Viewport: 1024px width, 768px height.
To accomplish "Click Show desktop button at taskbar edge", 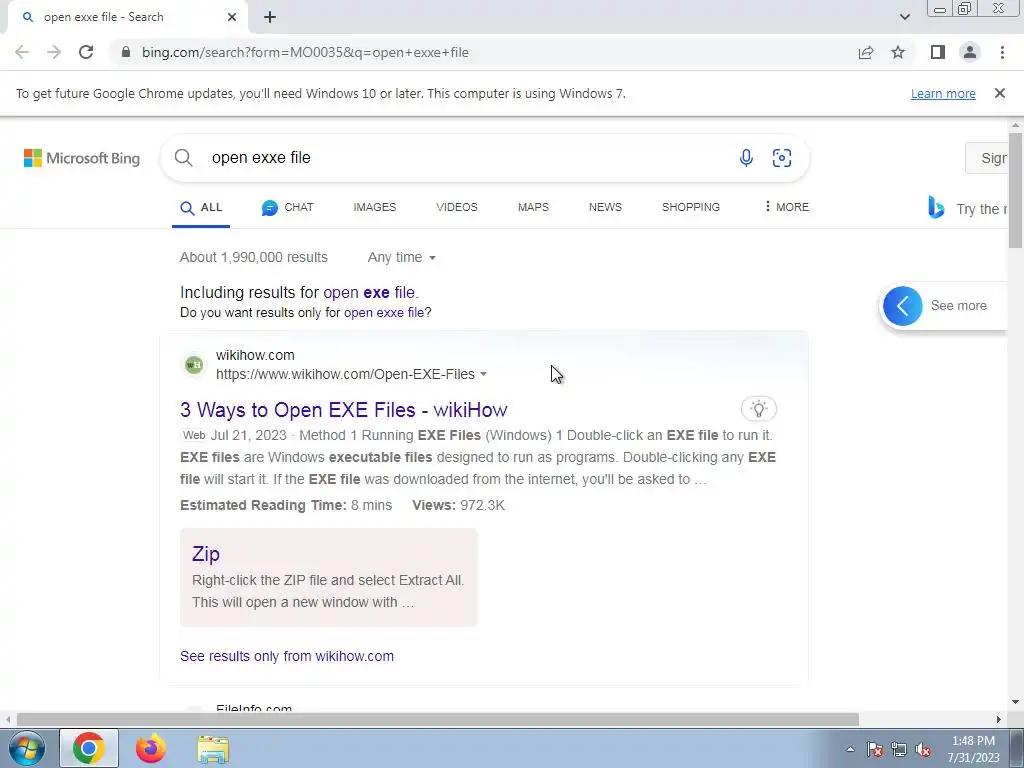I will pyautogui.click(x=1017, y=748).
